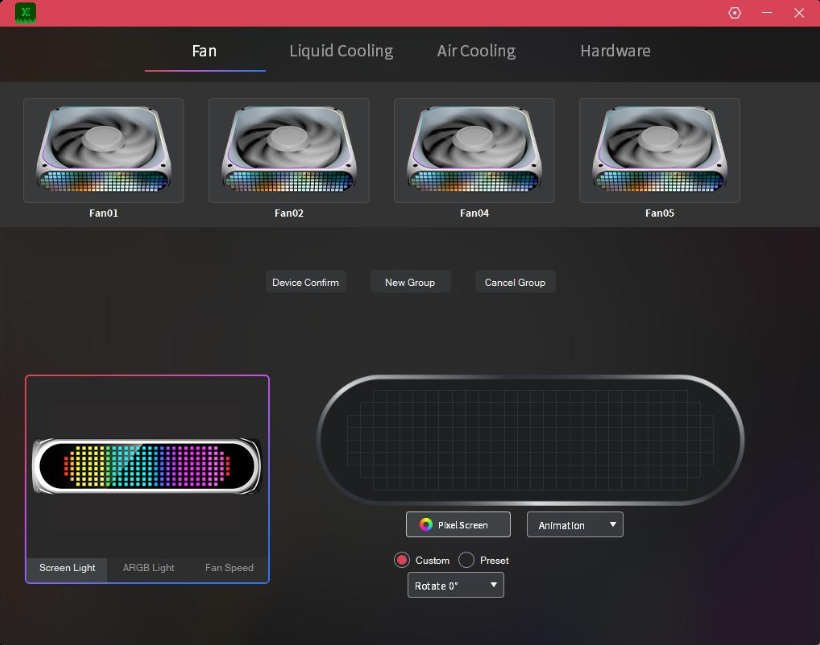This screenshot has height=645, width=820.
Task: Select the Fan05 device thumbnail
Action: pos(659,150)
